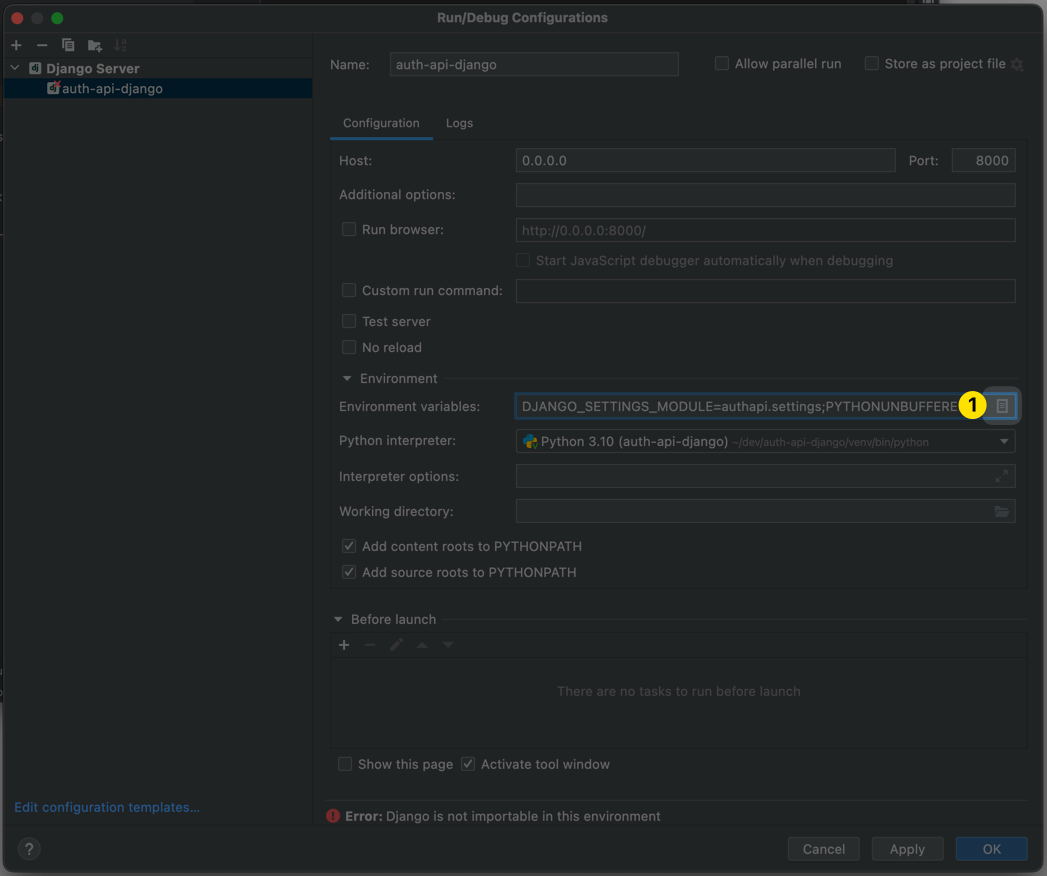Open the environment variables editor icon

click(x=1002, y=406)
